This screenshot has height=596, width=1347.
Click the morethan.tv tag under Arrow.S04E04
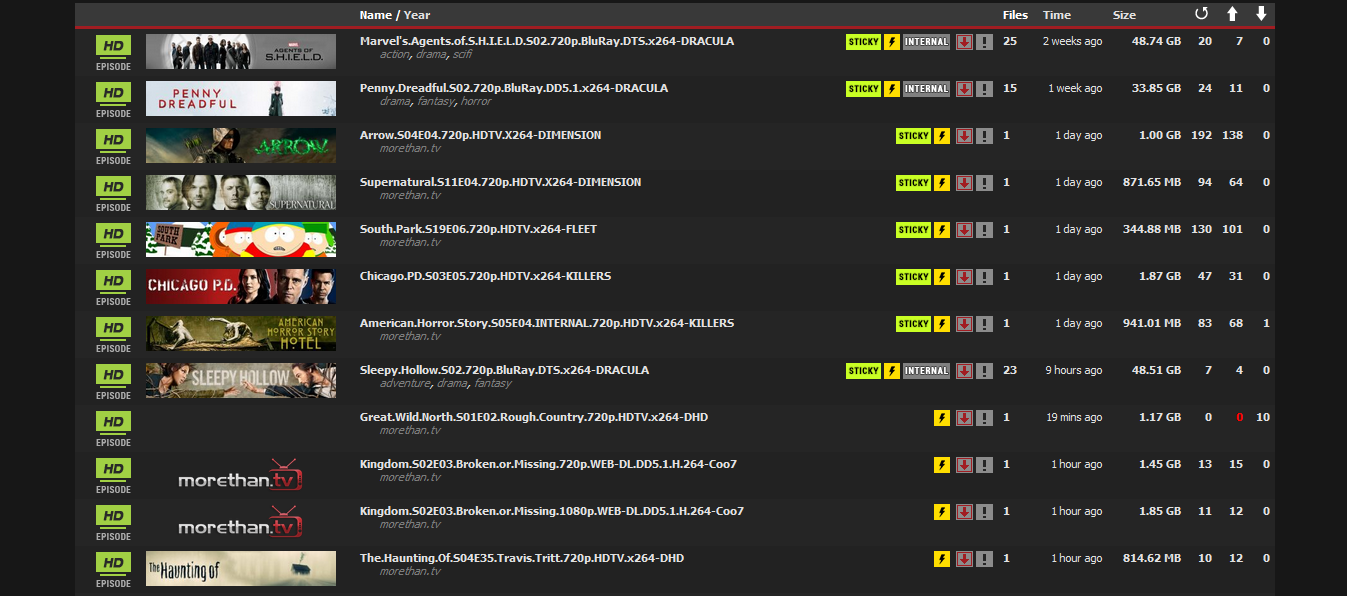click(x=410, y=149)
